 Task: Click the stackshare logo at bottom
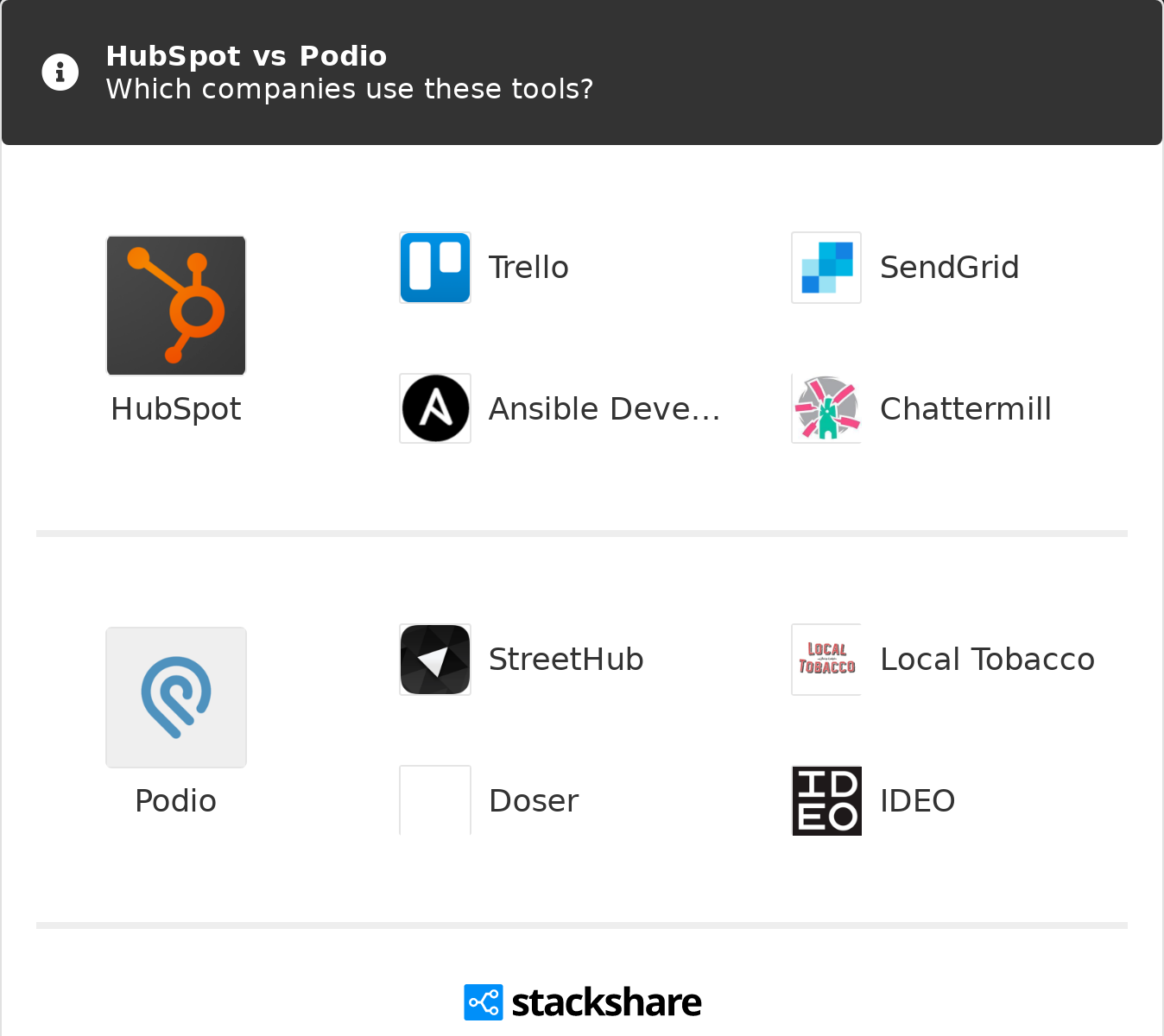point(583,1002)
